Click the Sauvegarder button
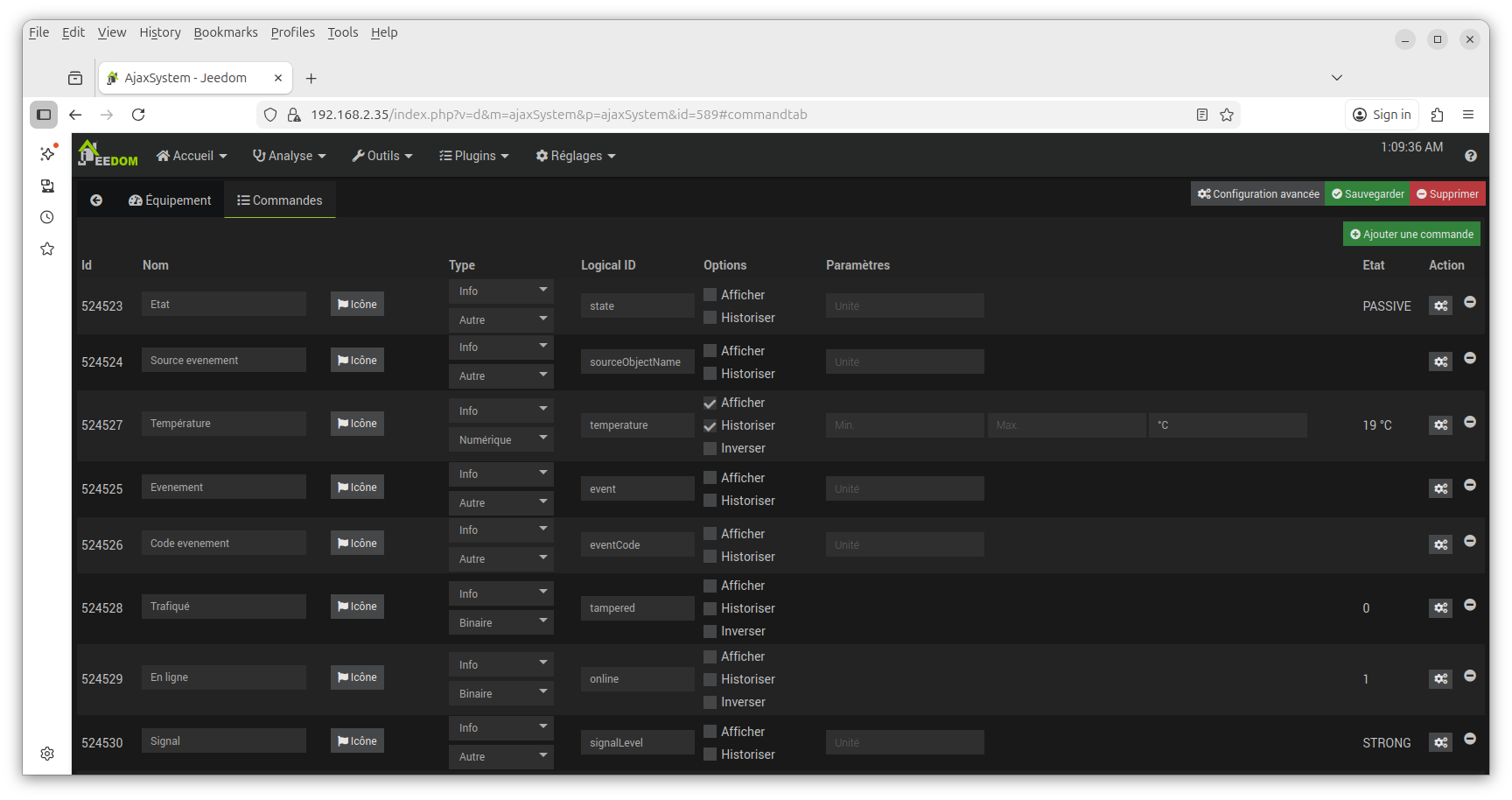The image size is (1512, 800). pyautogui.click(x=1368, y=194)
